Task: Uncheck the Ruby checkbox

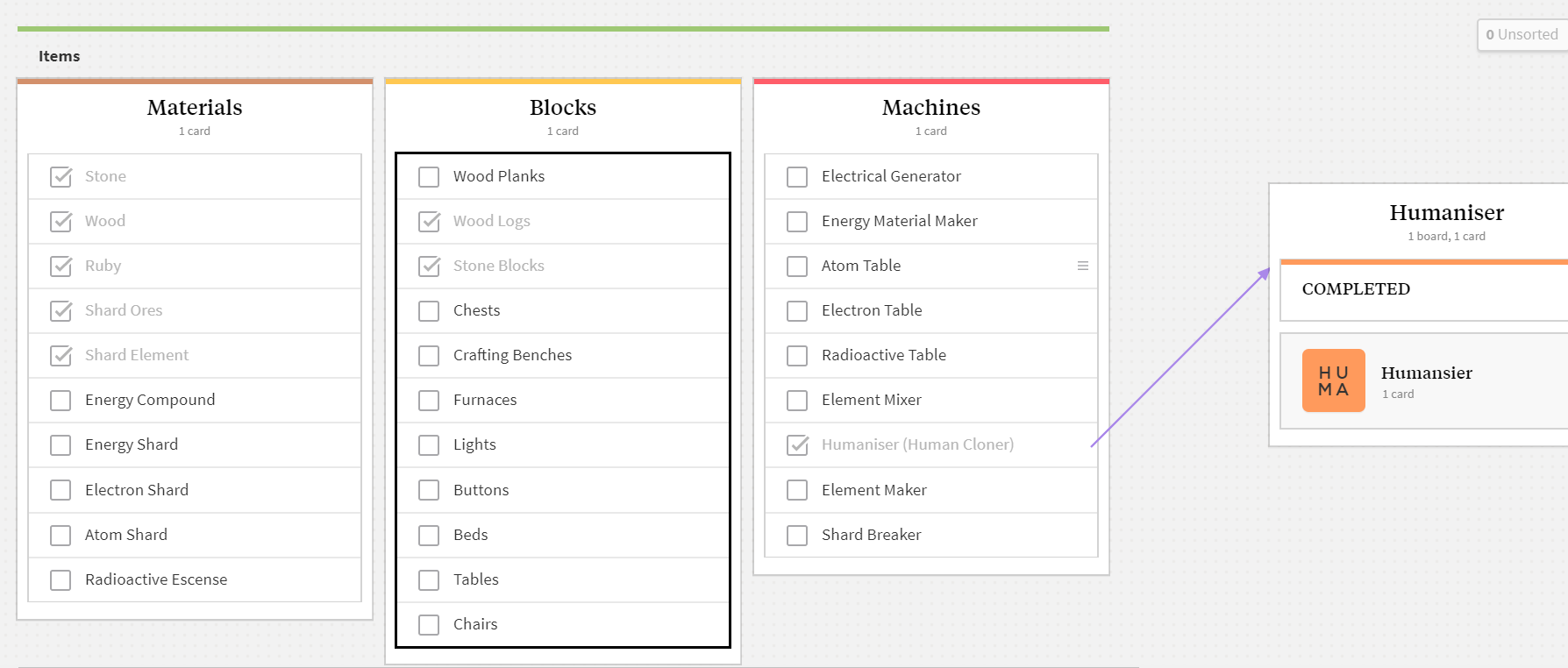Action: click(x=61, y=266)
